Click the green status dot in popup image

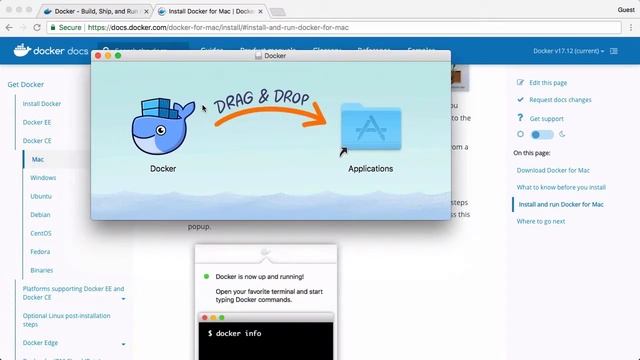[206, 276]
